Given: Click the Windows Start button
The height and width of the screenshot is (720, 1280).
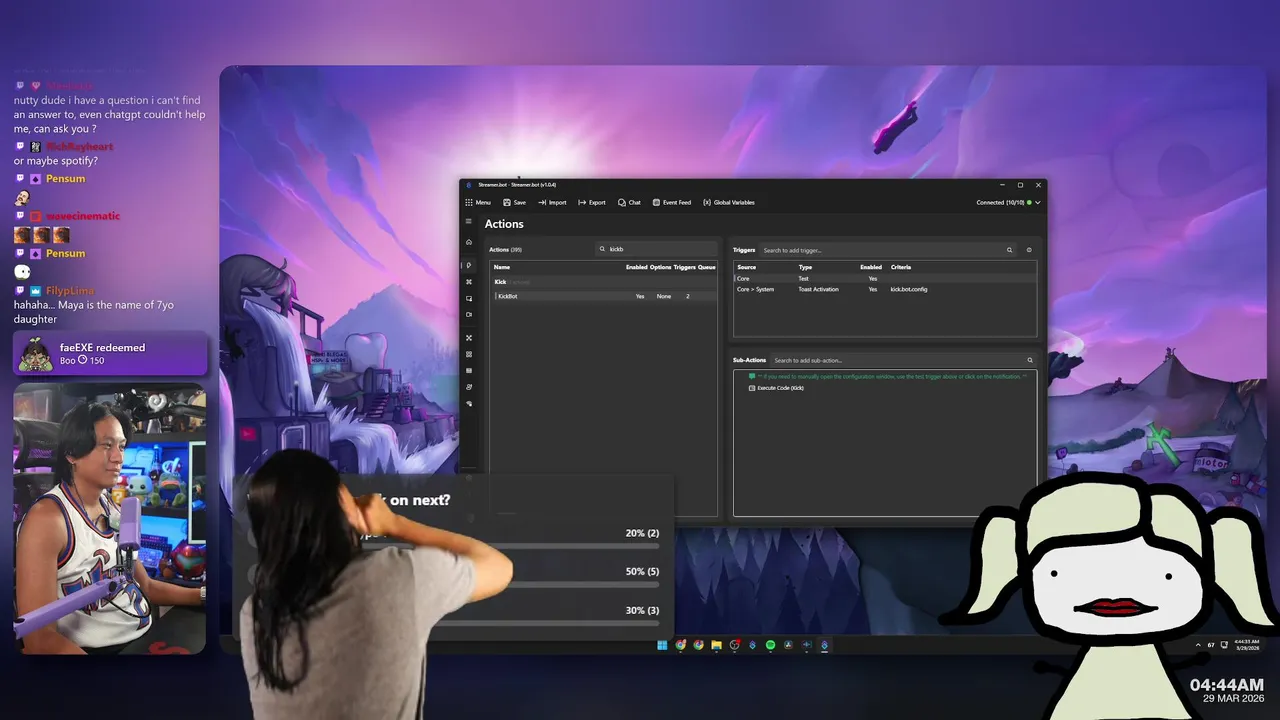Looking at the screenshot, I should coord(662,645).
